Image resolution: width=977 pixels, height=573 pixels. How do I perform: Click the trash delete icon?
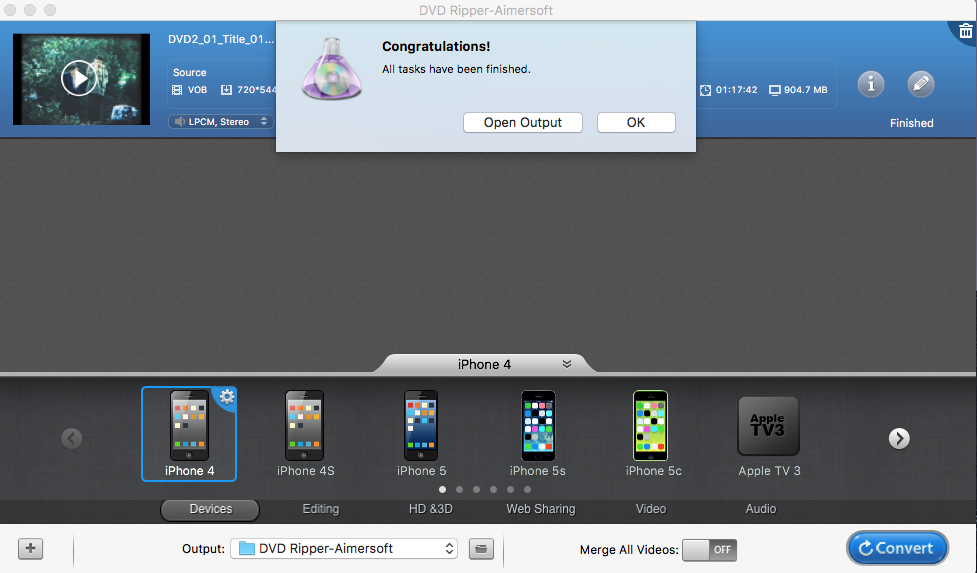click(x=965, y=31)
